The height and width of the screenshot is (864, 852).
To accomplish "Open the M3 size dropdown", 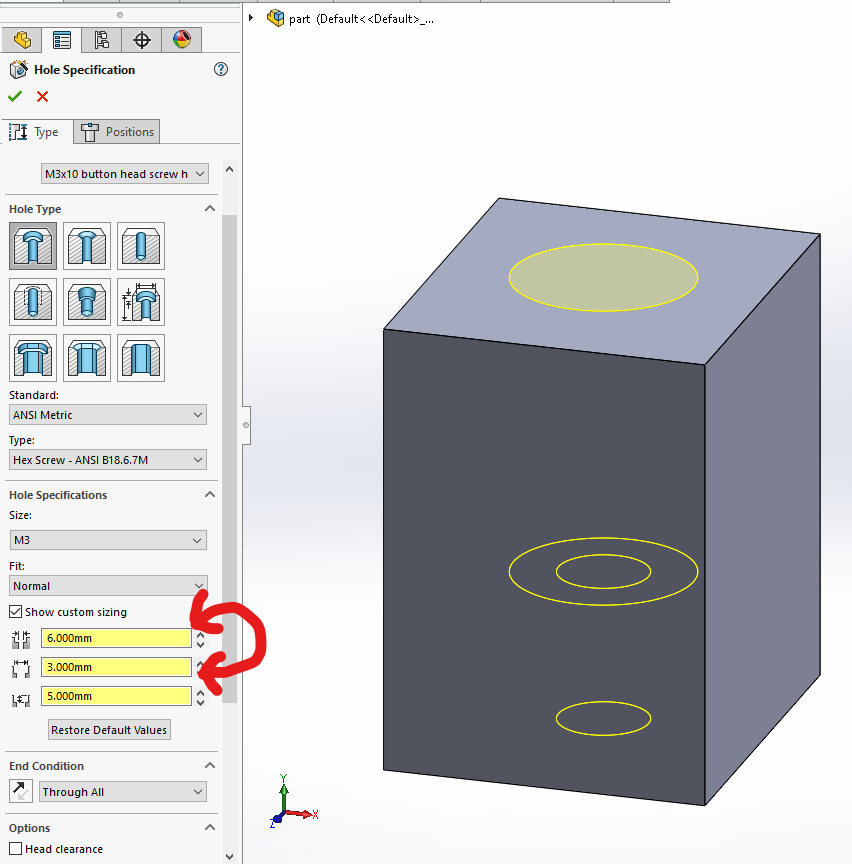I will click(108, 540).
